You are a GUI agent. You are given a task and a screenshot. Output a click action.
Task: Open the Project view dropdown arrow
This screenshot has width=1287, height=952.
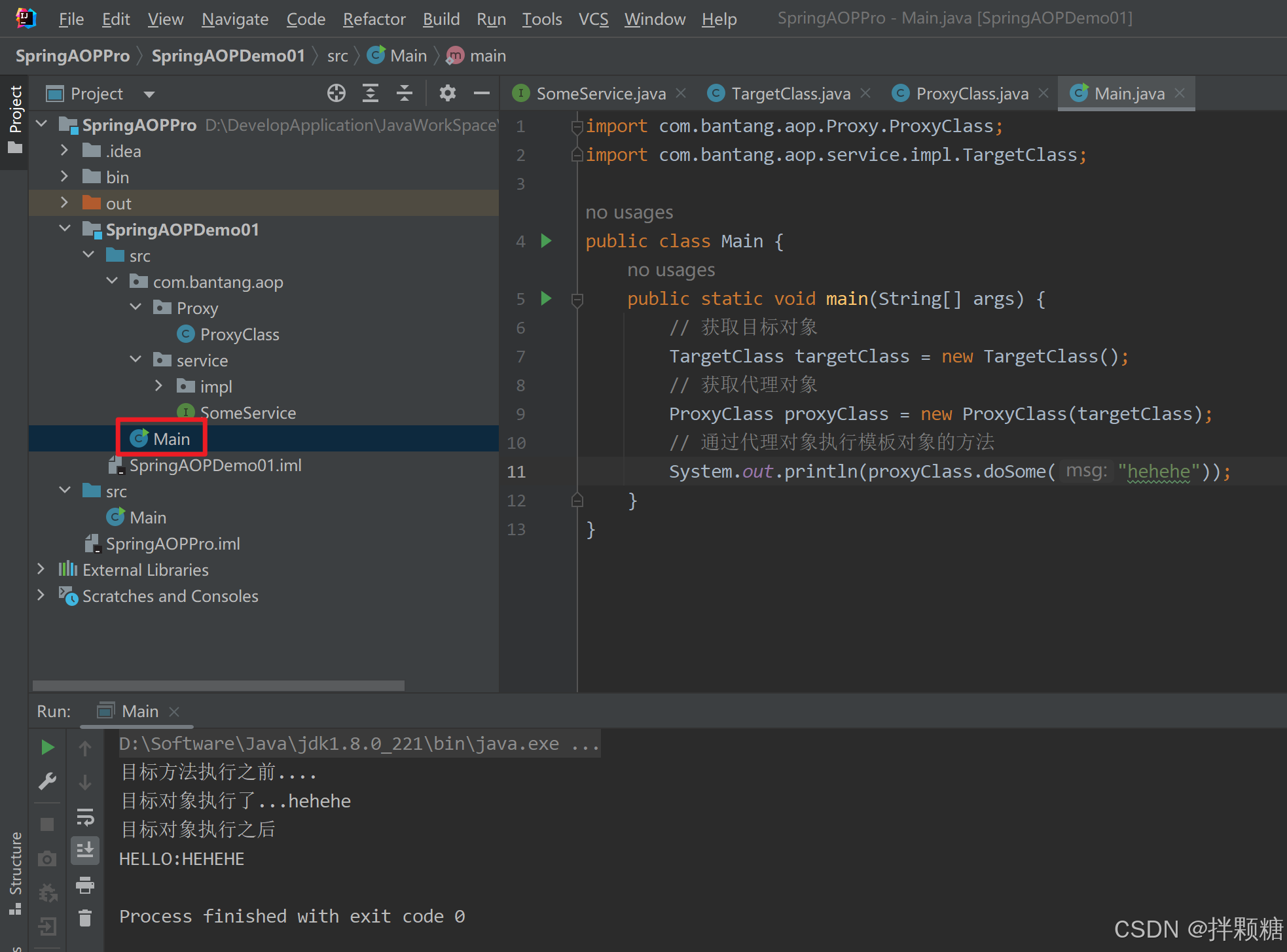[x=149, y=94]
